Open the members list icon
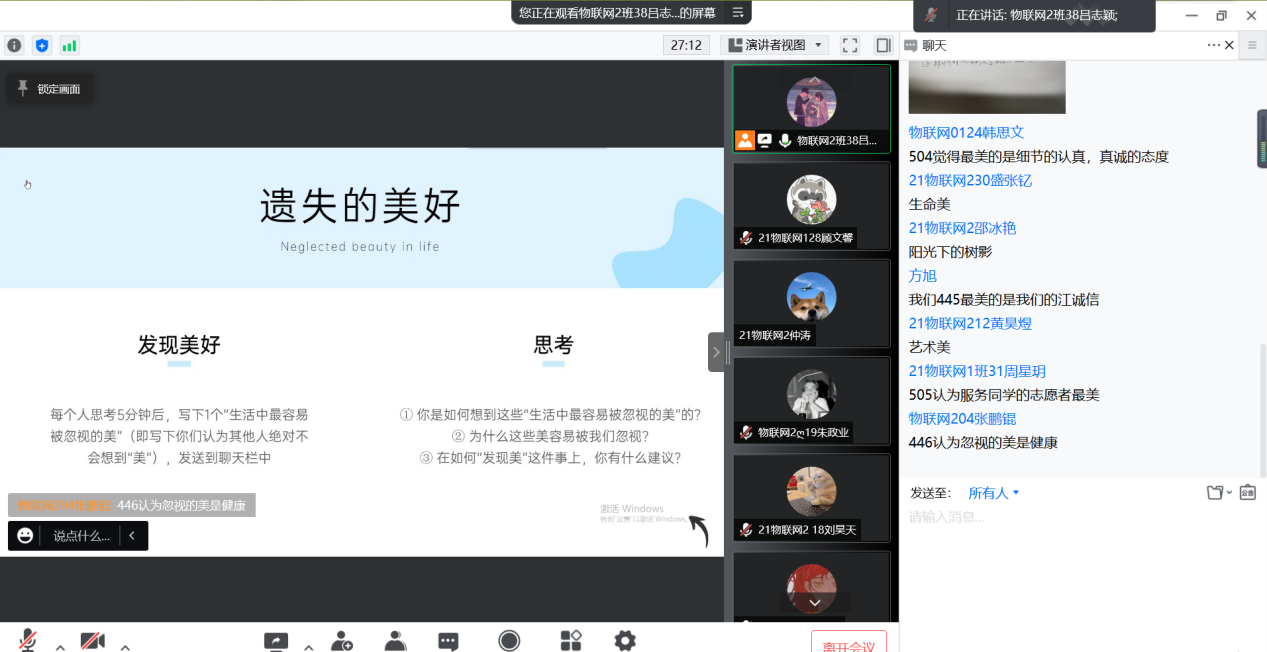The height and width of the screenshot is (652, 1267). [395, 641]
